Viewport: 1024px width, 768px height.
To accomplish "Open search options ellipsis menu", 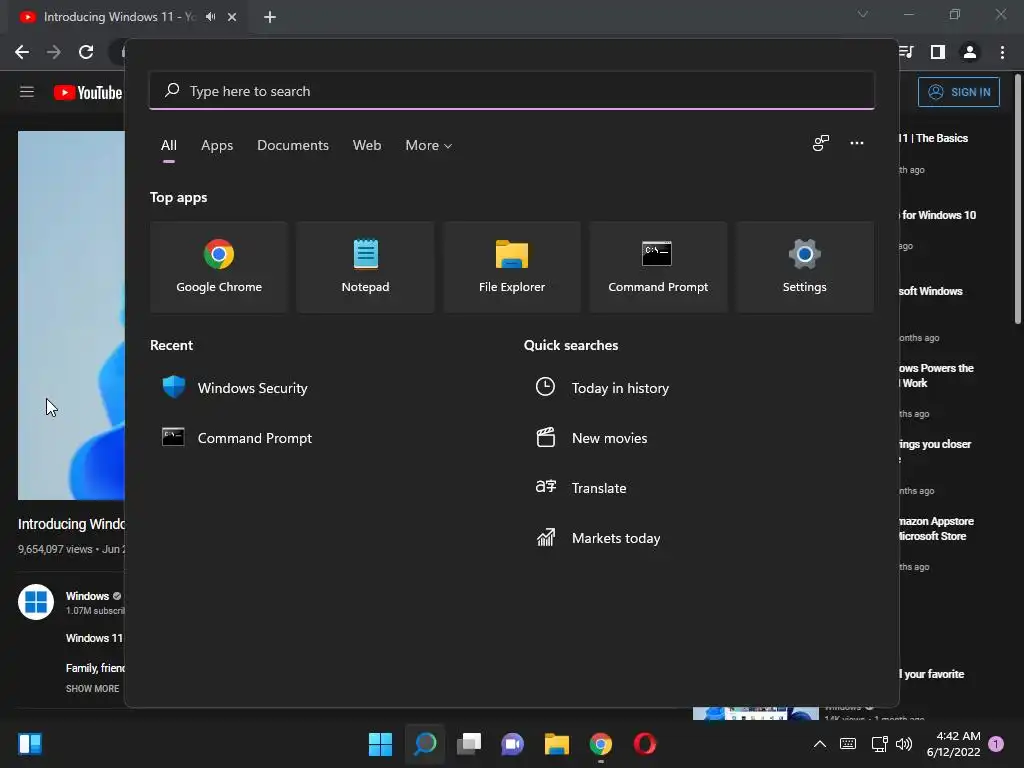I will pyautogui.click(x=857, y=143).
